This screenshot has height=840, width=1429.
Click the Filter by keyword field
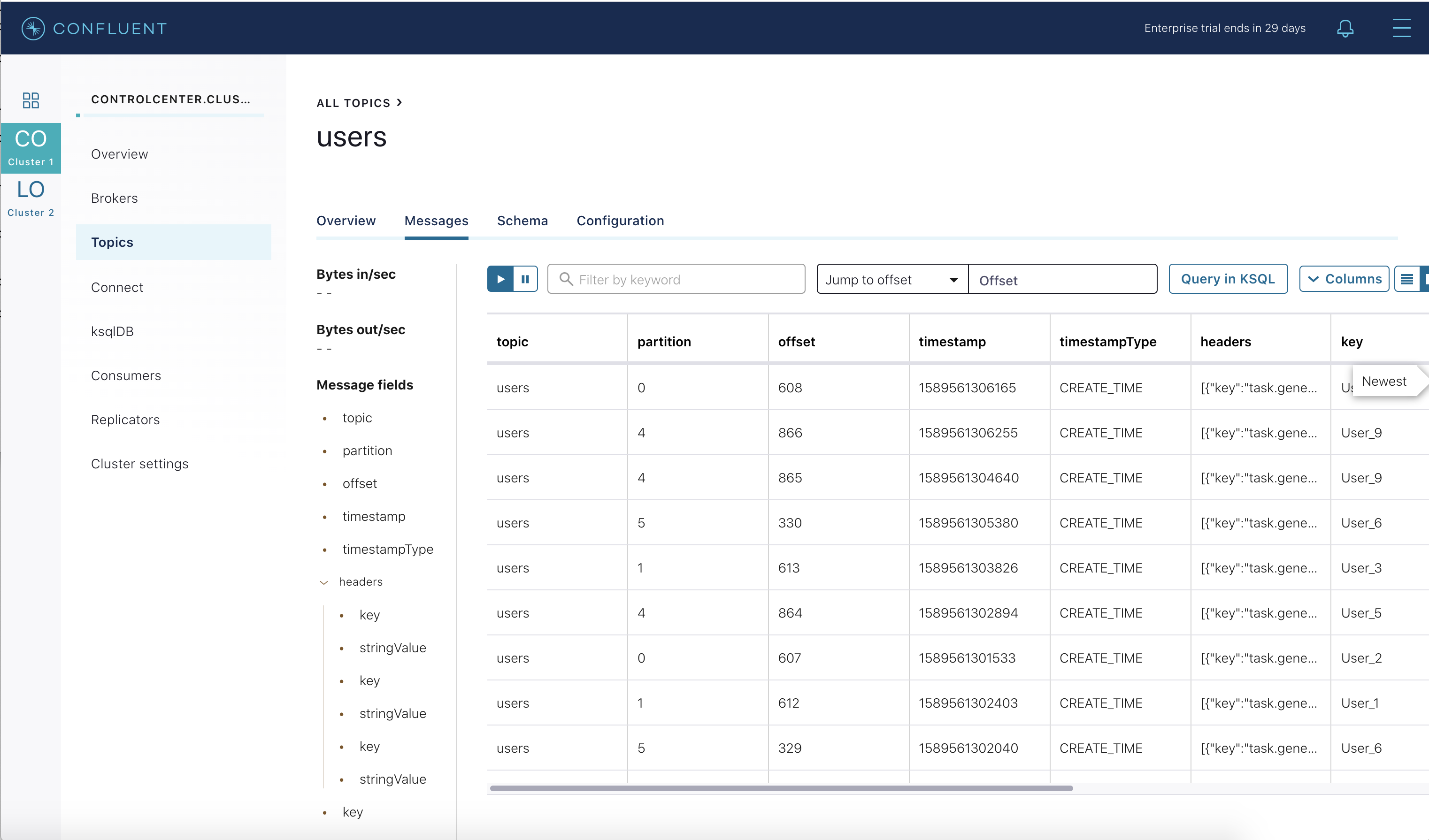point(676,279)
